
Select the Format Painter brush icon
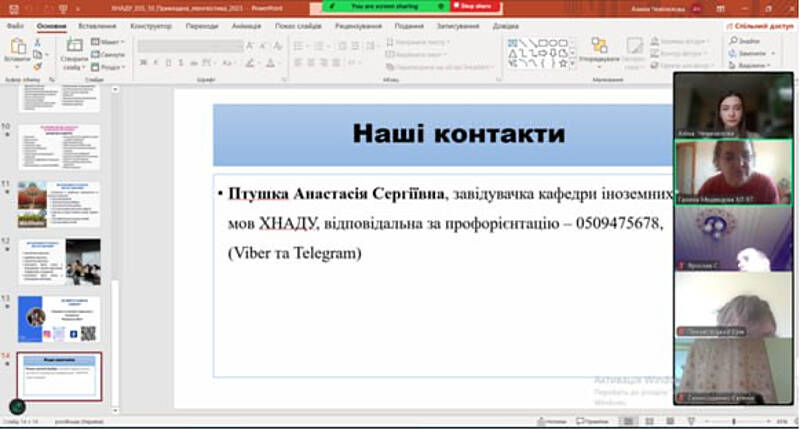click(x=37, y=66)
